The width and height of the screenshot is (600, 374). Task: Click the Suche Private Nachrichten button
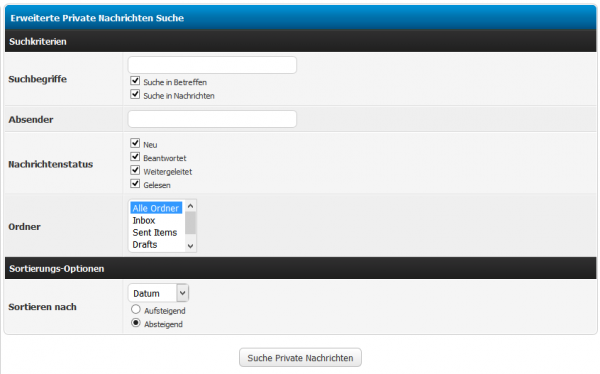(300, 358)
